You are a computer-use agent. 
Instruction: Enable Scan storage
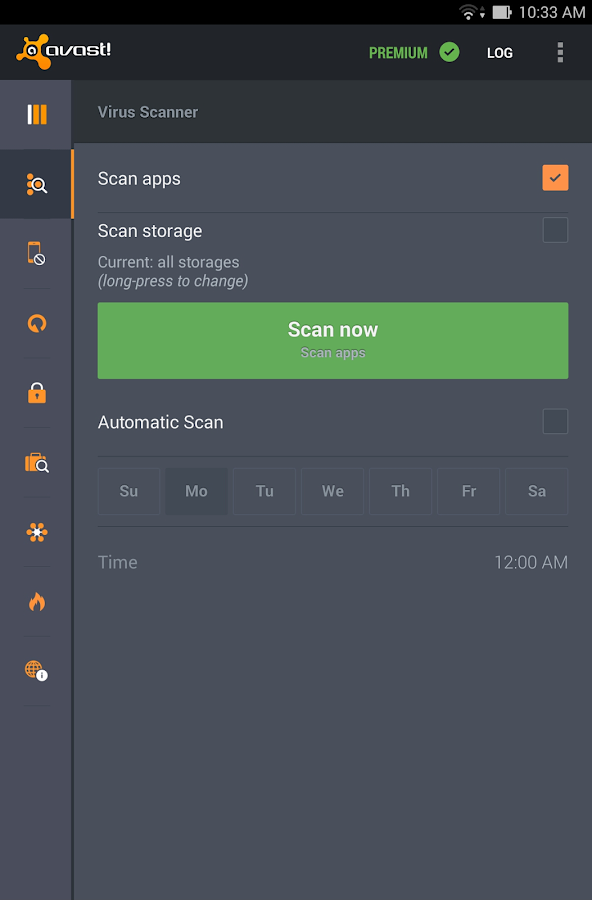[x=555, y=230]
